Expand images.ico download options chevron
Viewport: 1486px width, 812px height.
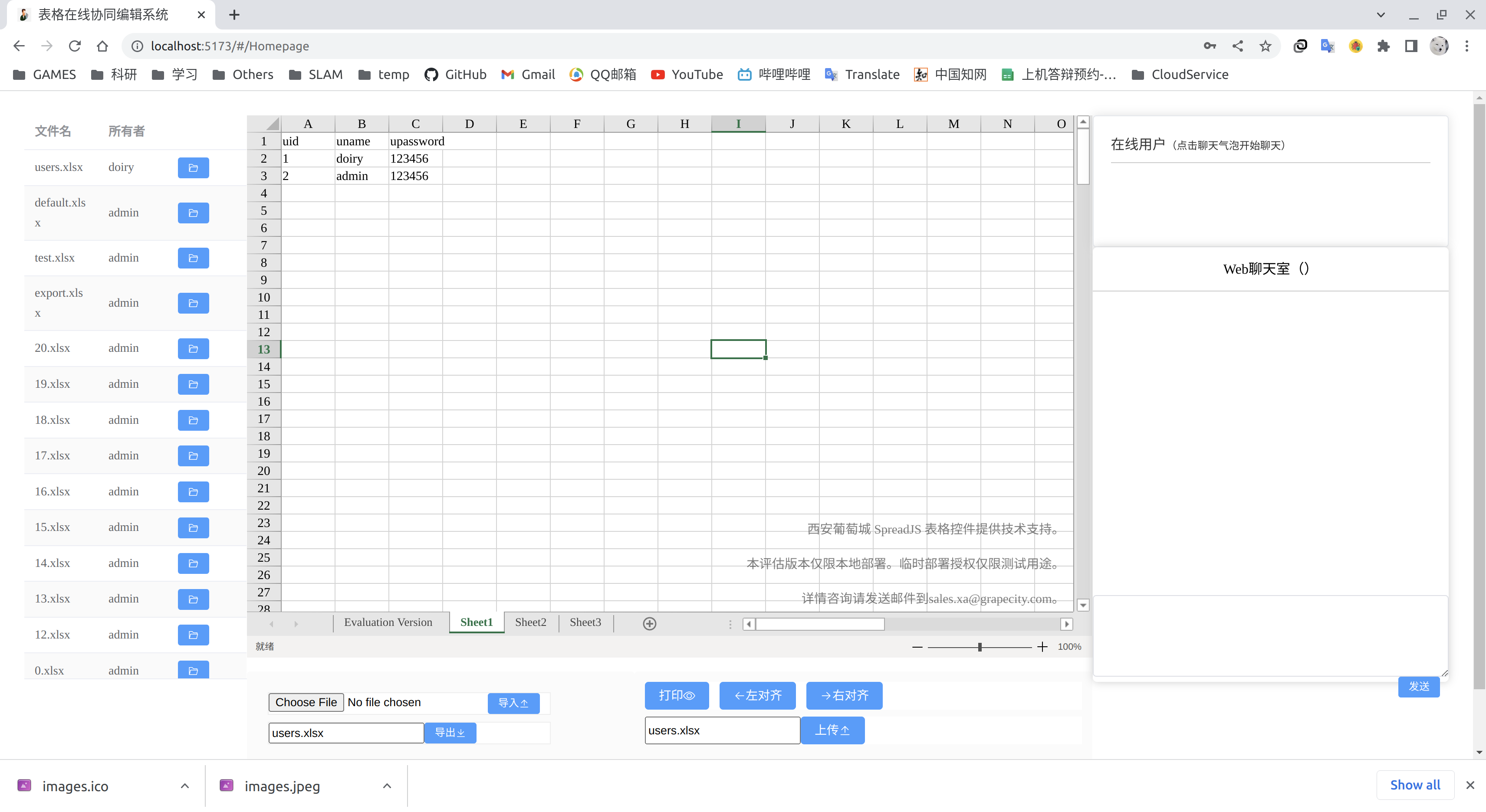[184, 786]
